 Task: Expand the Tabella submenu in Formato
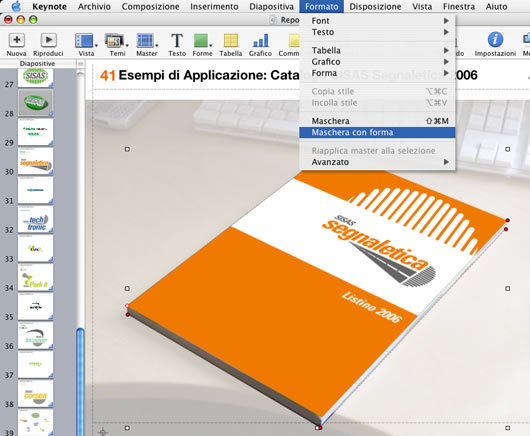pos(377,50)
